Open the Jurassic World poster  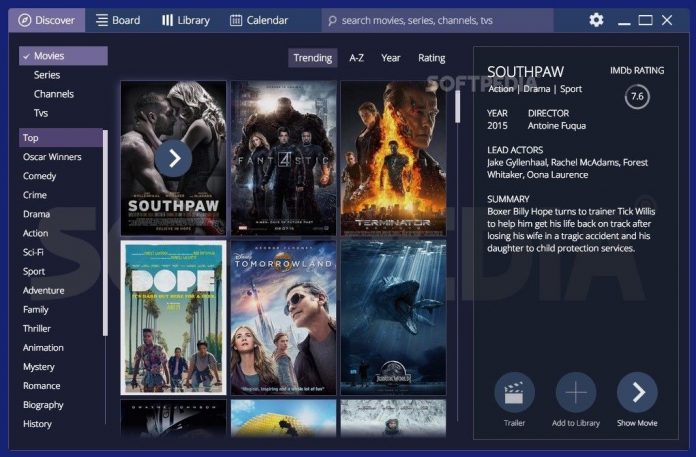pos(393,318)
